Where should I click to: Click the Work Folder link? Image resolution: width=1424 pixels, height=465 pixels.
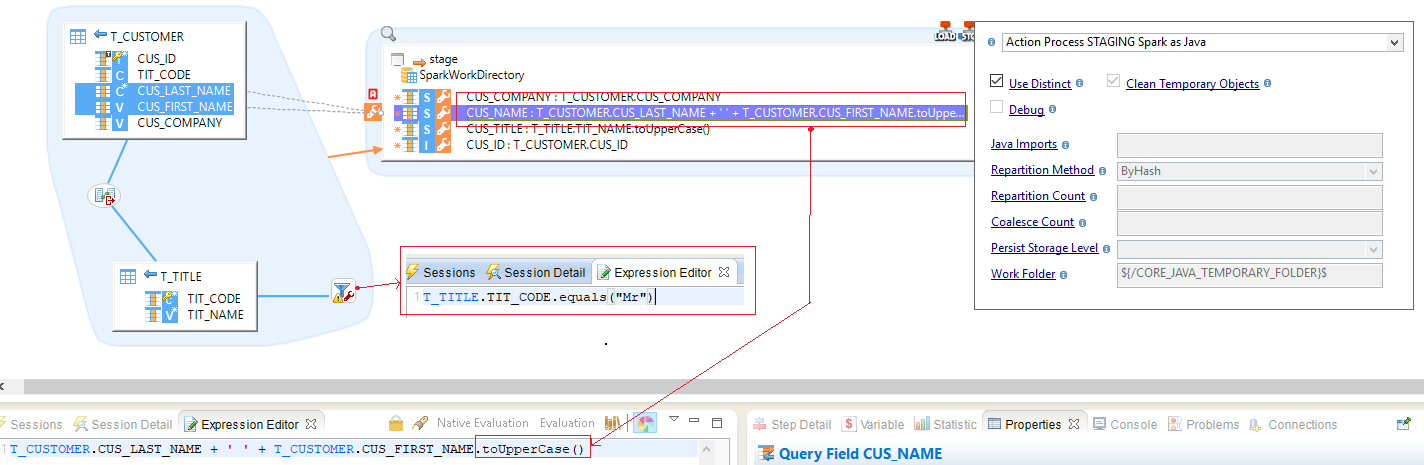coord(1023,274)
